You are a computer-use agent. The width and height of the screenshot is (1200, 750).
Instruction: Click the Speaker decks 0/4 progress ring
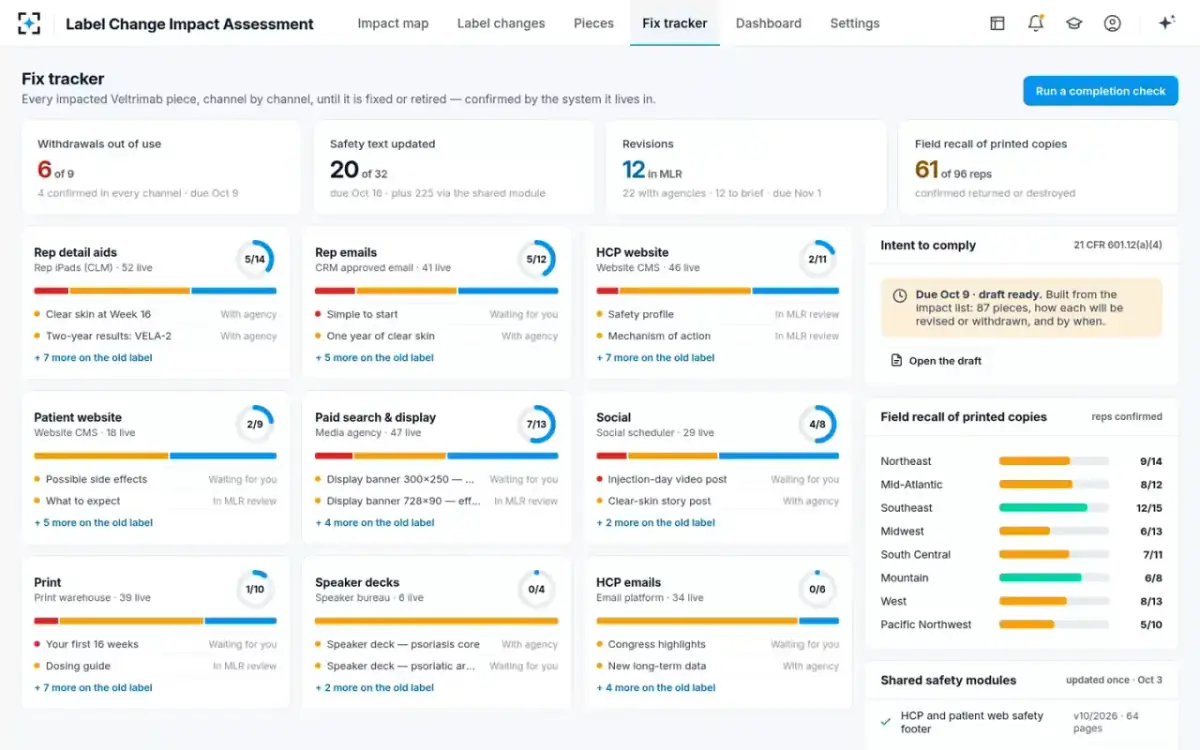(x=537, y=589)
